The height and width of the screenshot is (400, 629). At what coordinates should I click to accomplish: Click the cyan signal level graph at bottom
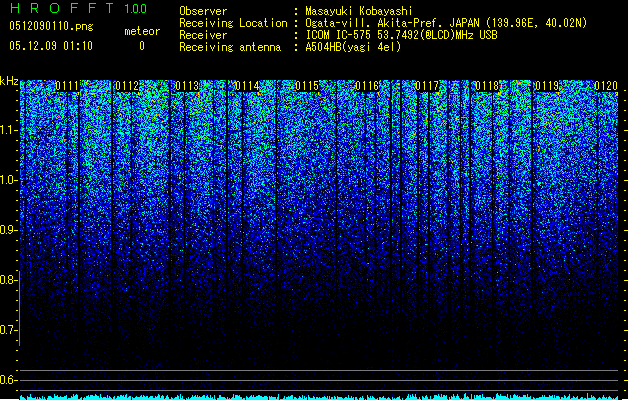(x=319, y=397)
